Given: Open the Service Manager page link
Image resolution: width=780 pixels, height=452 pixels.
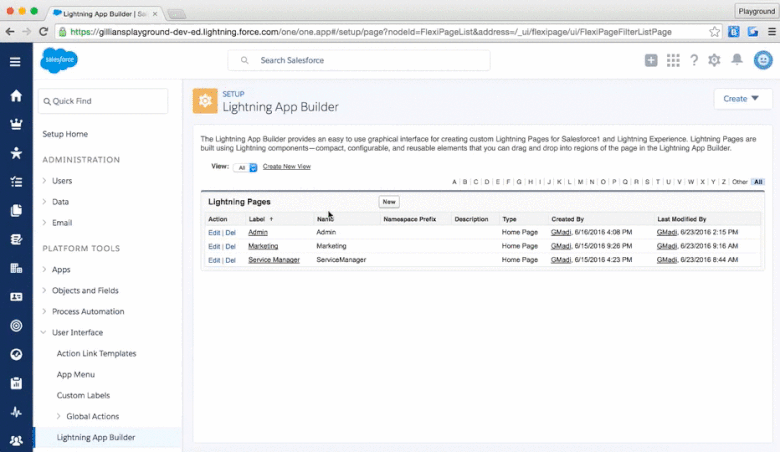Looking at the screenshot, I should click(274, 260).
